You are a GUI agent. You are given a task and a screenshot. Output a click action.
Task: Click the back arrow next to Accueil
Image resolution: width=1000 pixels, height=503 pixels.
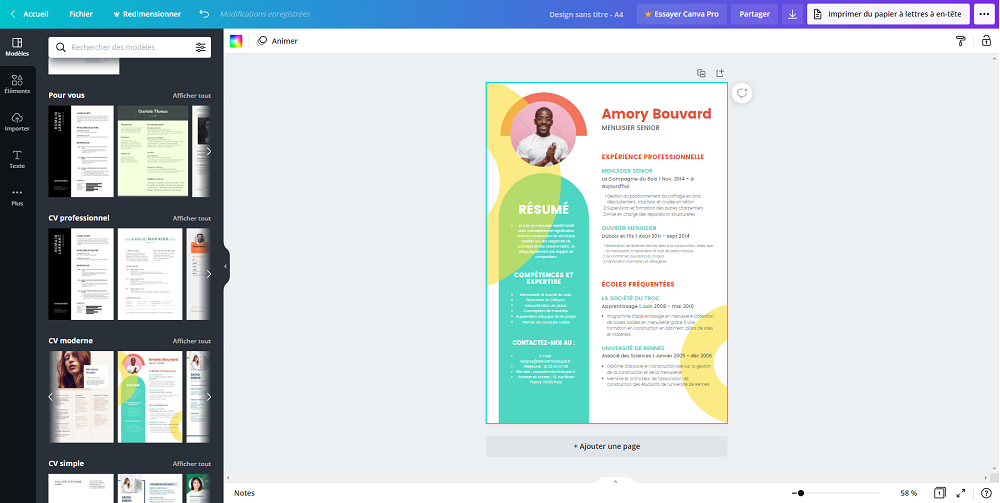(x=13, y=14)
